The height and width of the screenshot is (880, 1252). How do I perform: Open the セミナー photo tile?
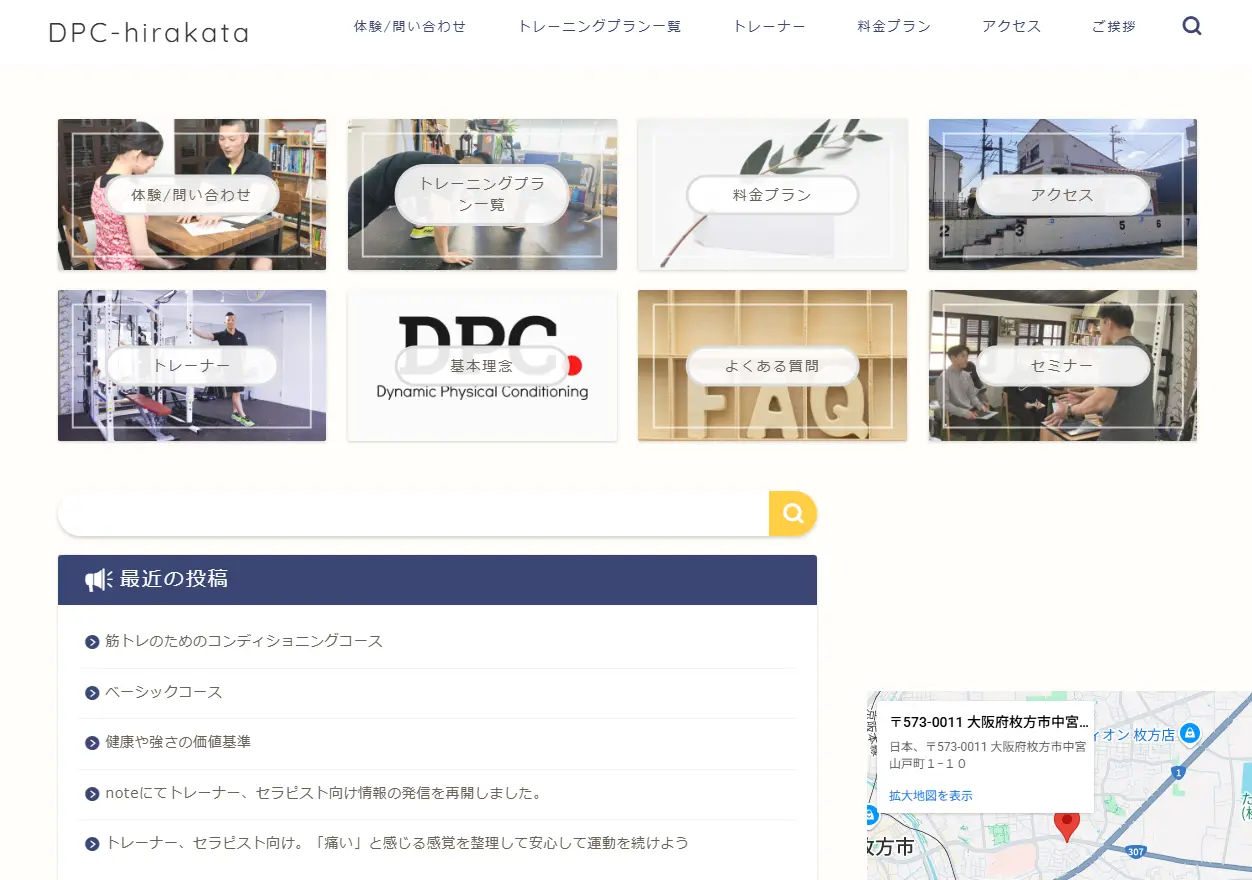[x=1062, y=366]
